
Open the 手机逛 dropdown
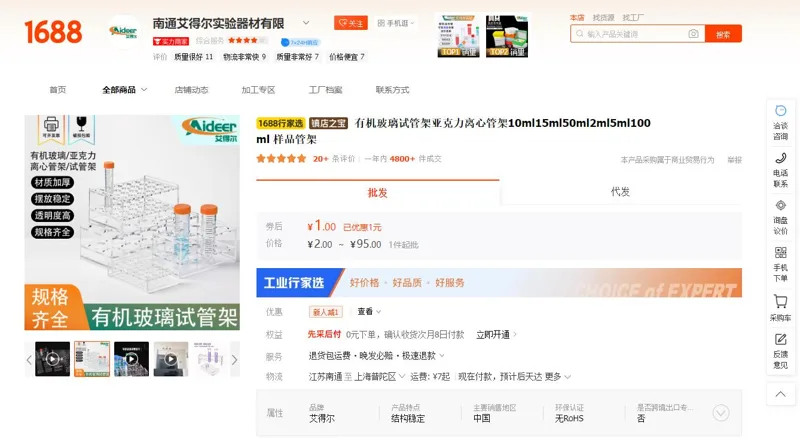tap(396, 23)
